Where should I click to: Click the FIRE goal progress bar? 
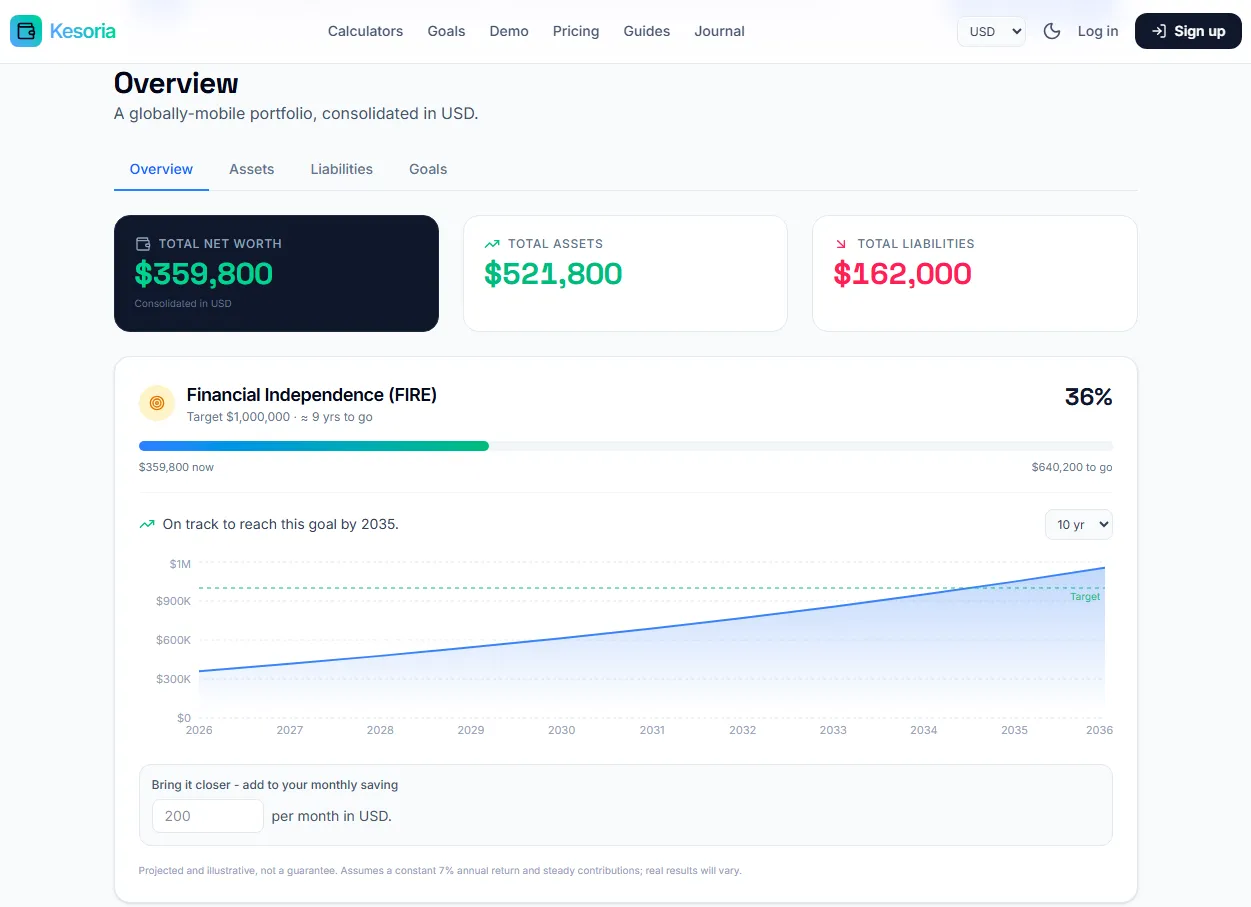point(626,446)
